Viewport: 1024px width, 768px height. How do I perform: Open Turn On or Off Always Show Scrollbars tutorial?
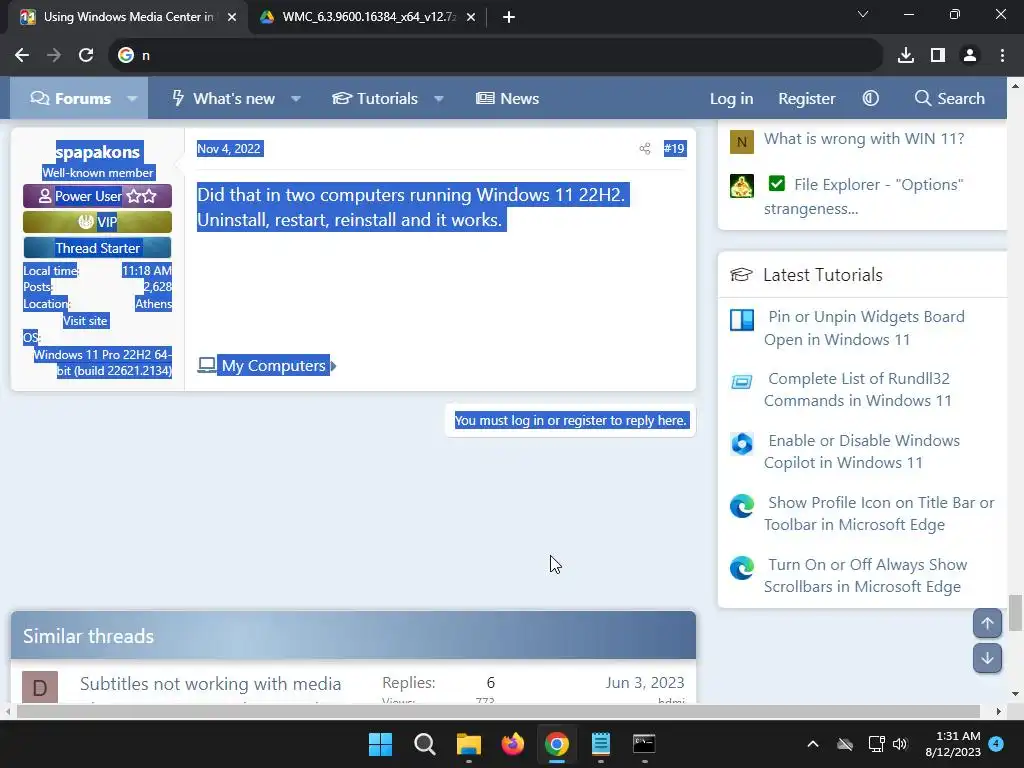point(865,575)
